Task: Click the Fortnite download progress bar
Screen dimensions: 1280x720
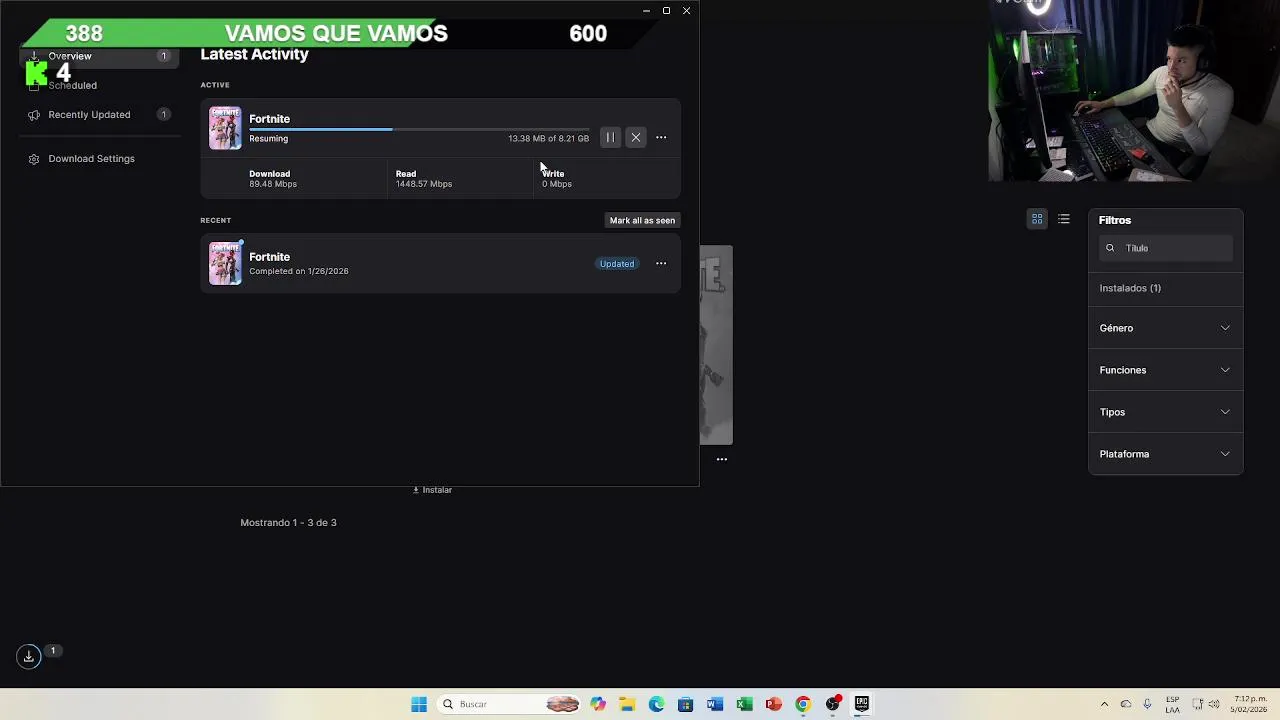Action: pos(419,130)
